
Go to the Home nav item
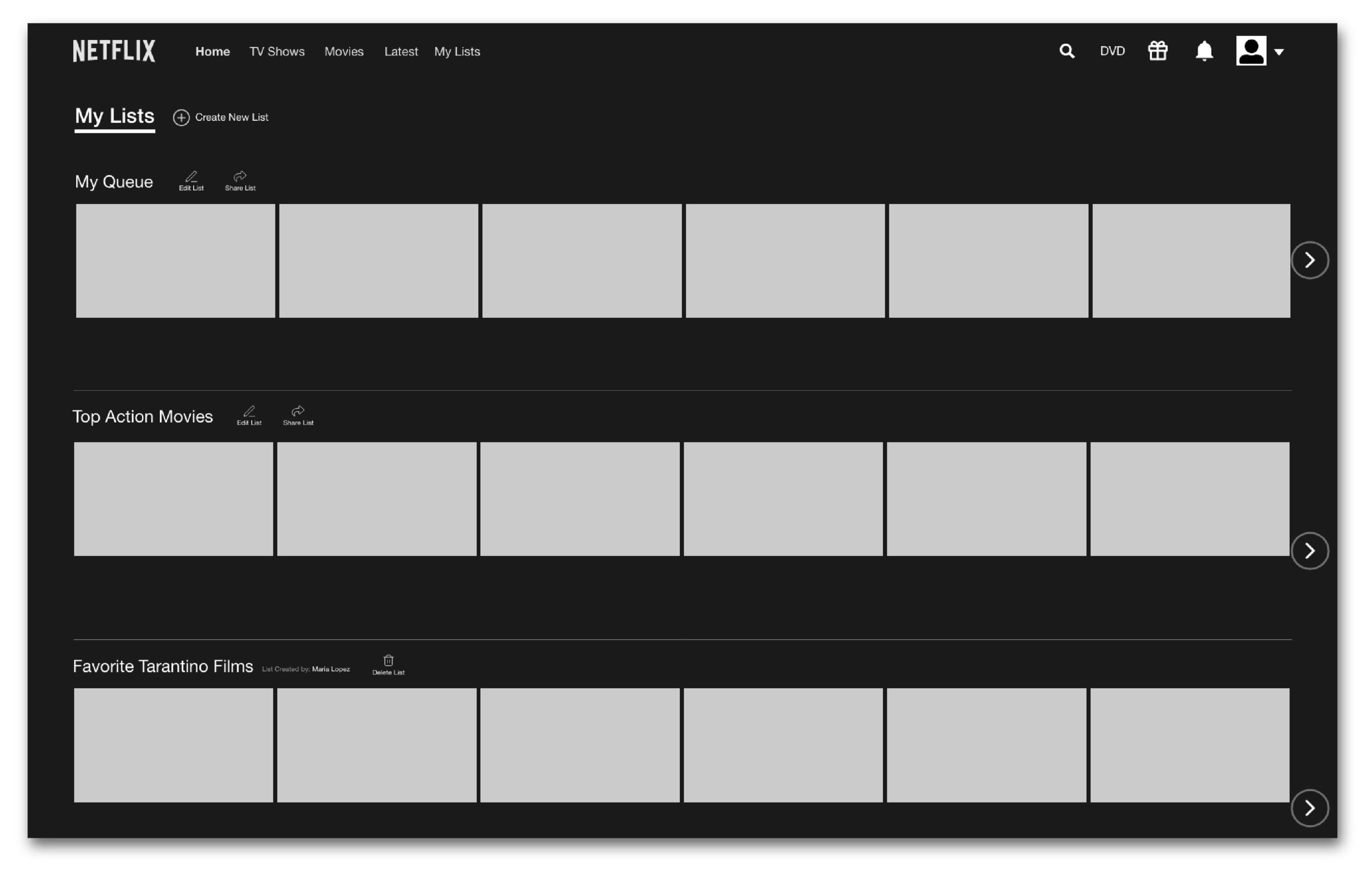coord(212,51)
